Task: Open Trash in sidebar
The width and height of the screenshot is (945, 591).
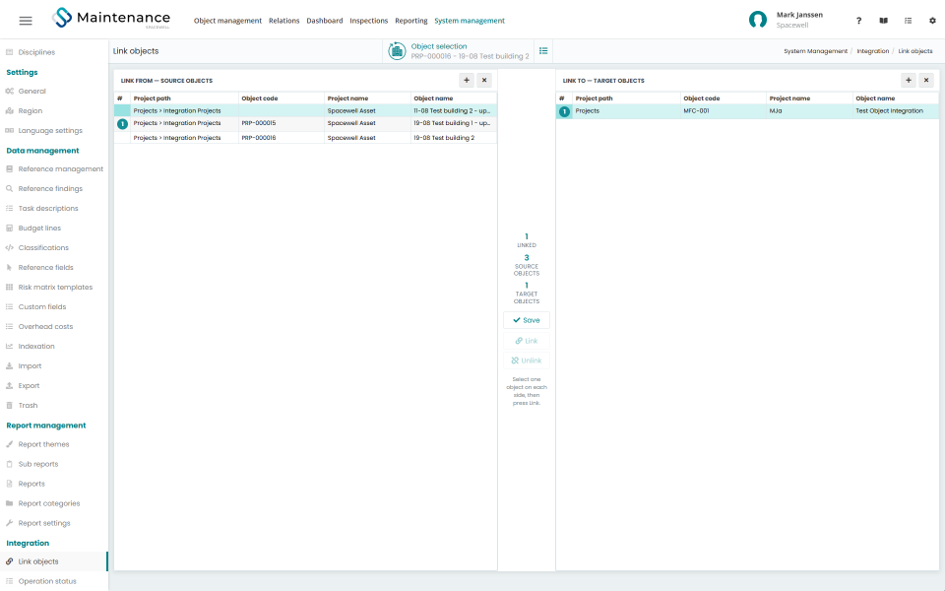Action: (x=28, y=405)
